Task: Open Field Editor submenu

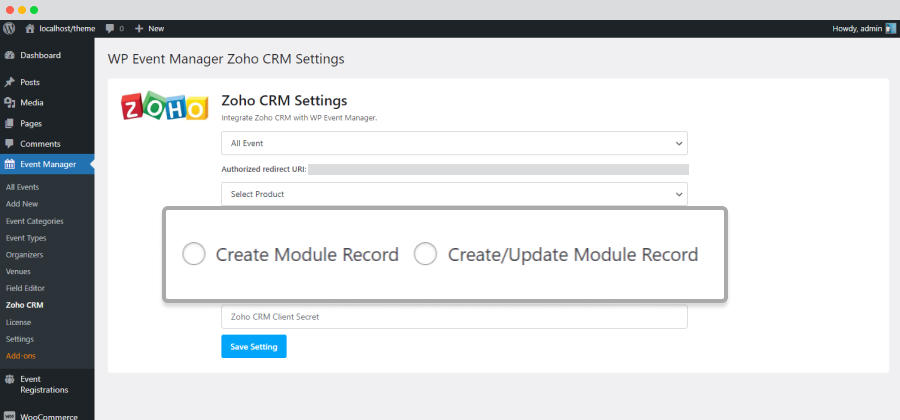Action: coord(25,288)
